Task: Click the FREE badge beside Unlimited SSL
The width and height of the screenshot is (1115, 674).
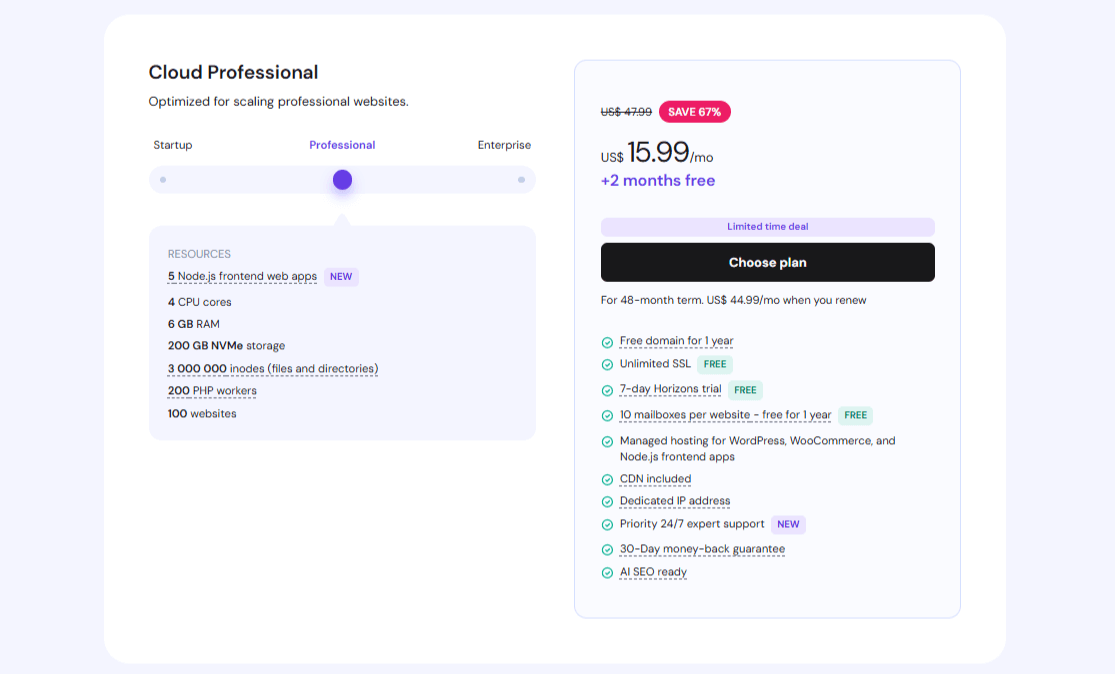Action: tap(715, 364)
